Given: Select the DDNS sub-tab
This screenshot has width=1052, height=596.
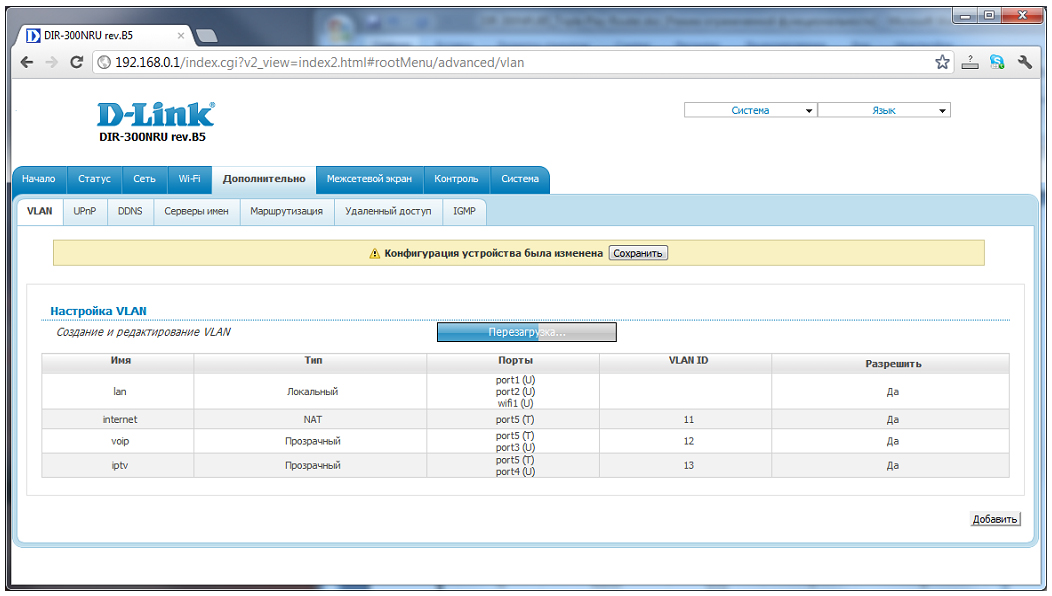Looking at the screenshot, I should pyautogui.click(x=130, y=211).
